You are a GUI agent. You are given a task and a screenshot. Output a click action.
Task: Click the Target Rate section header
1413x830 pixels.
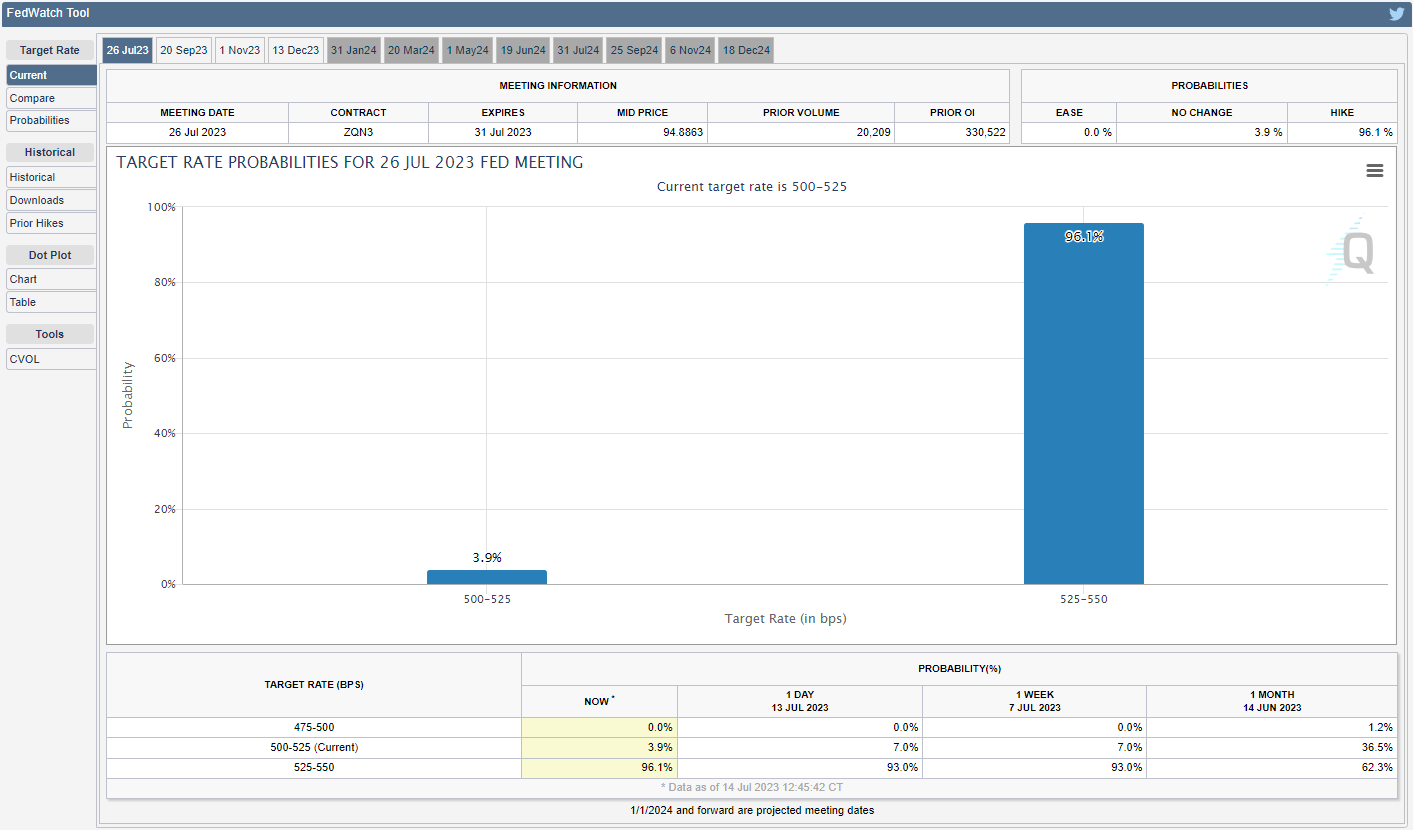50,50
